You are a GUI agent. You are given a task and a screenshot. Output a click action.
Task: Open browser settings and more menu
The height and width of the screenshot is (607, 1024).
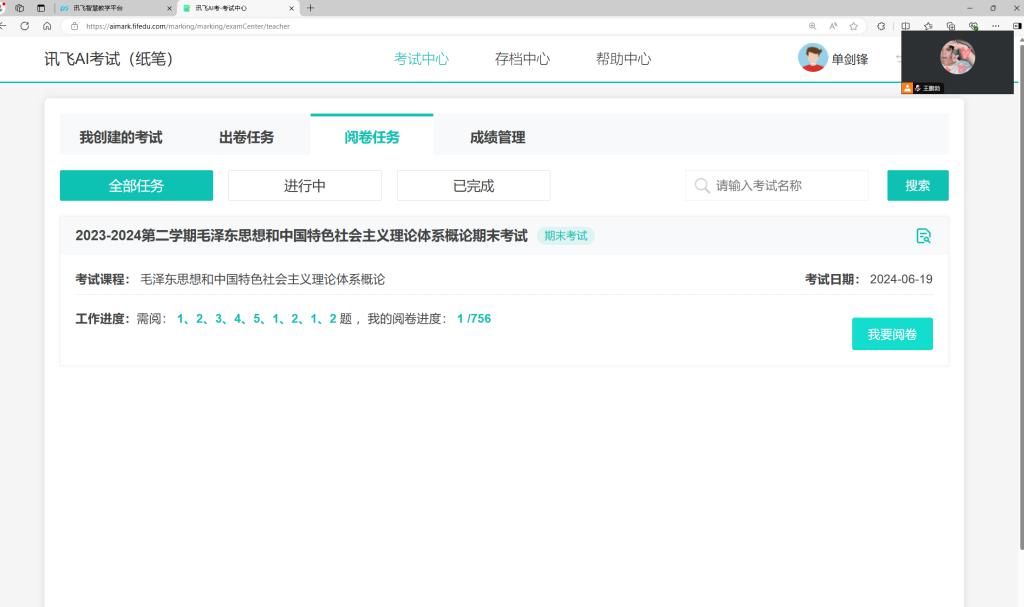(x=995, y=26)
